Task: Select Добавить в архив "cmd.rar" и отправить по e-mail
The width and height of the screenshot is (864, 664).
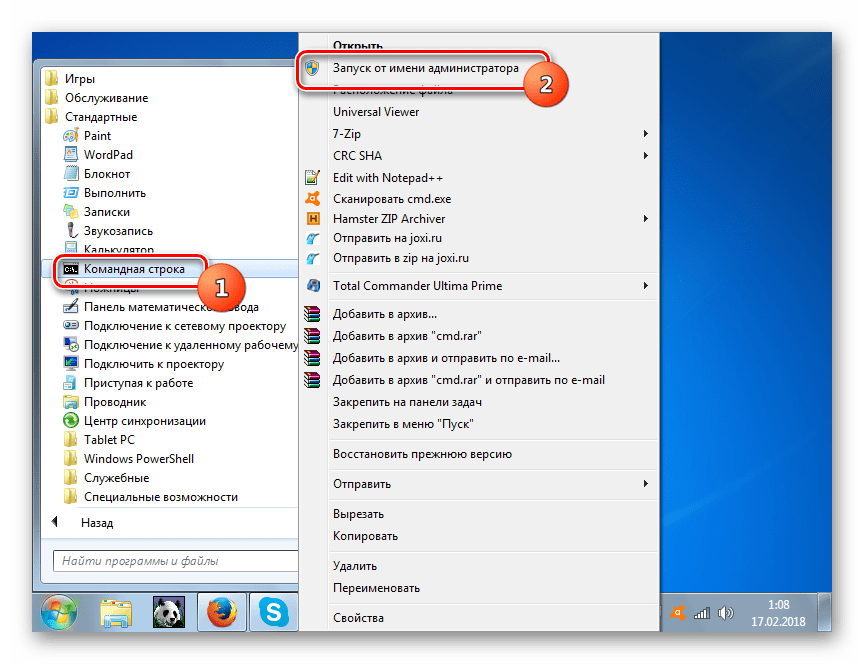Action: click(468, 380)
